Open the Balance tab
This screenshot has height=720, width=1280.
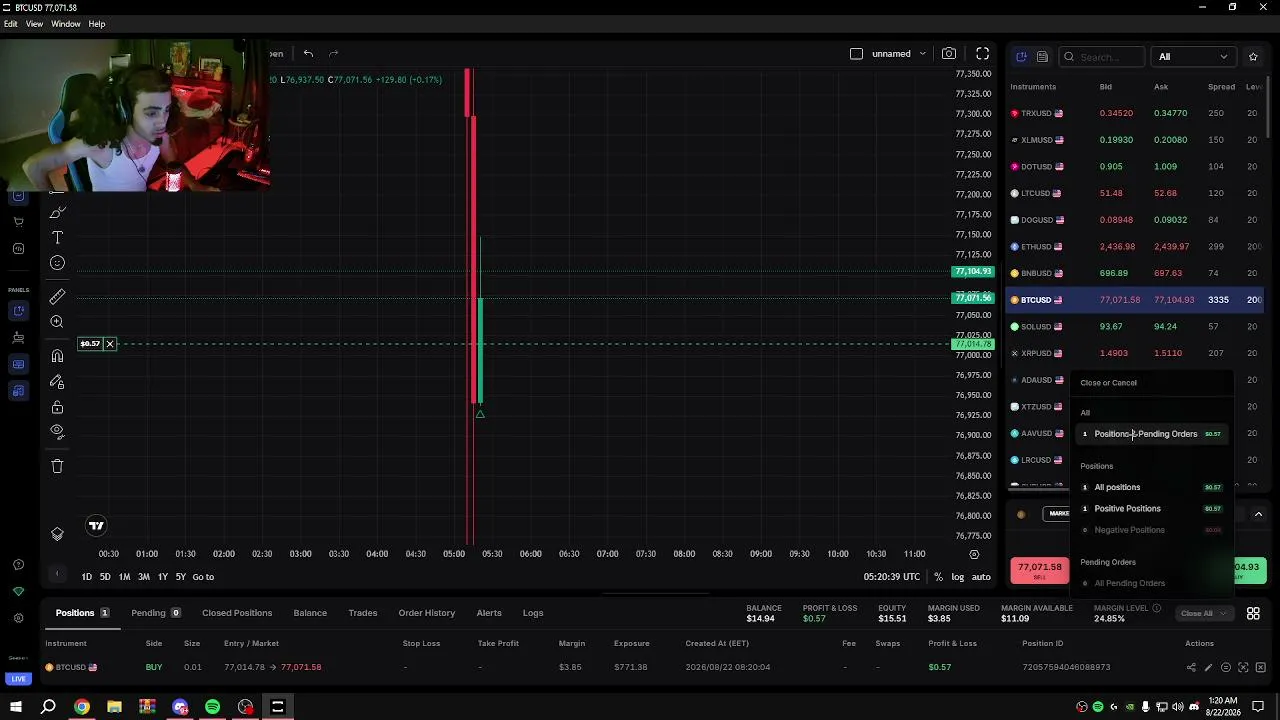310,613
